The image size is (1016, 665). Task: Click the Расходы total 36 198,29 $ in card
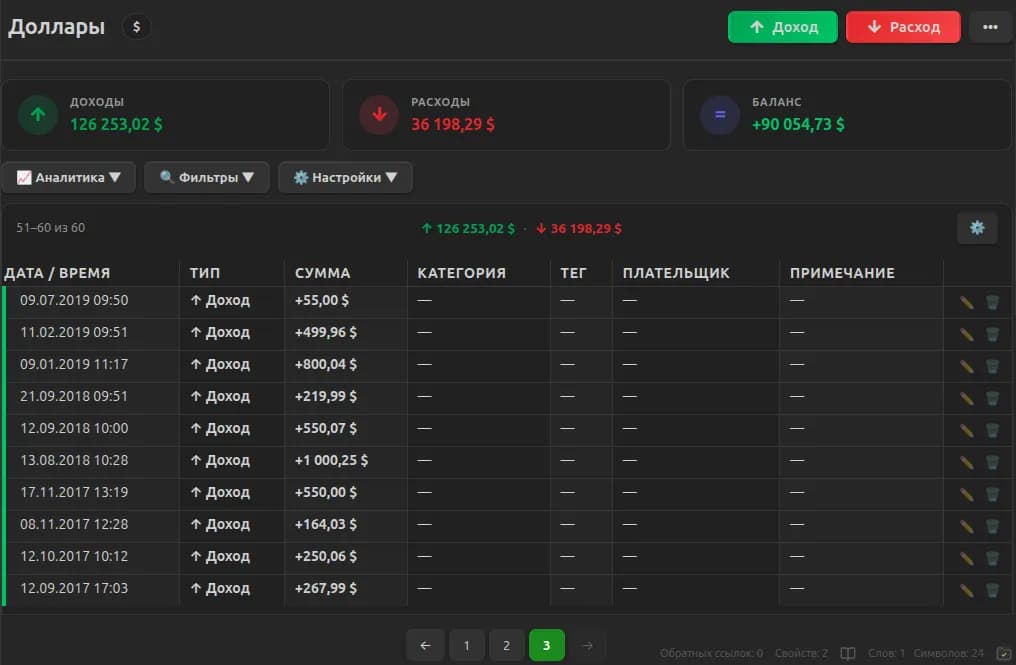453,124
